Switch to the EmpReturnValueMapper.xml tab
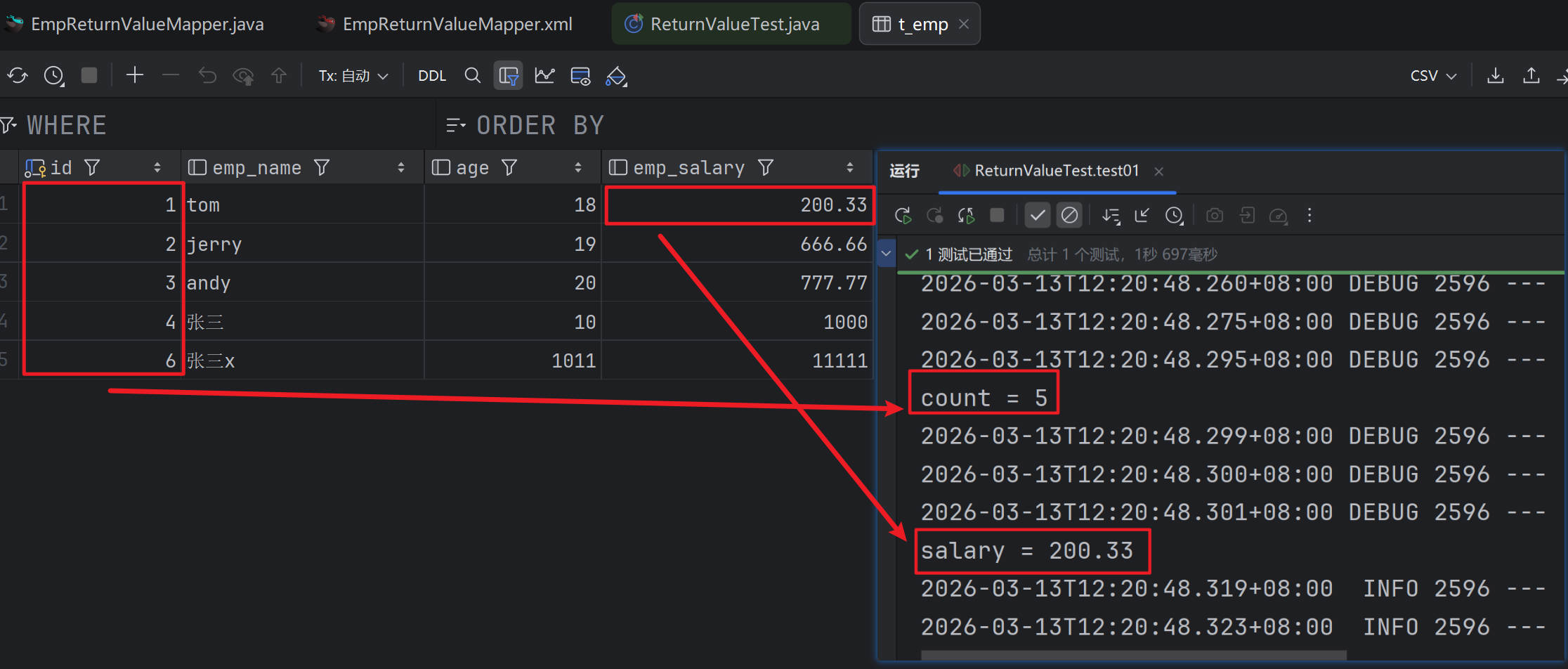The image size is (1568, 669). 455,24
